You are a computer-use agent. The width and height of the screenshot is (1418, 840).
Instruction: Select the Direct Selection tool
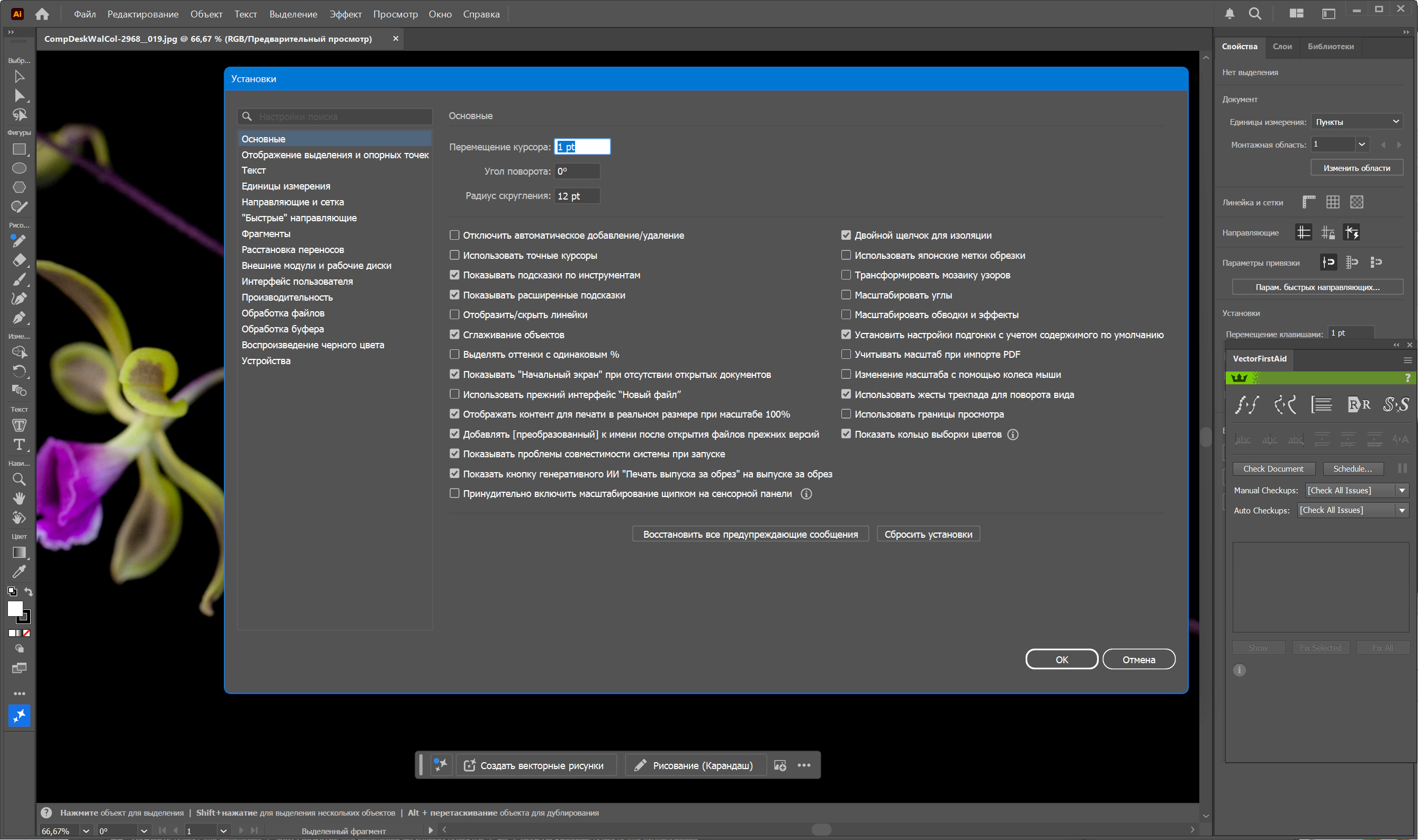19,95
